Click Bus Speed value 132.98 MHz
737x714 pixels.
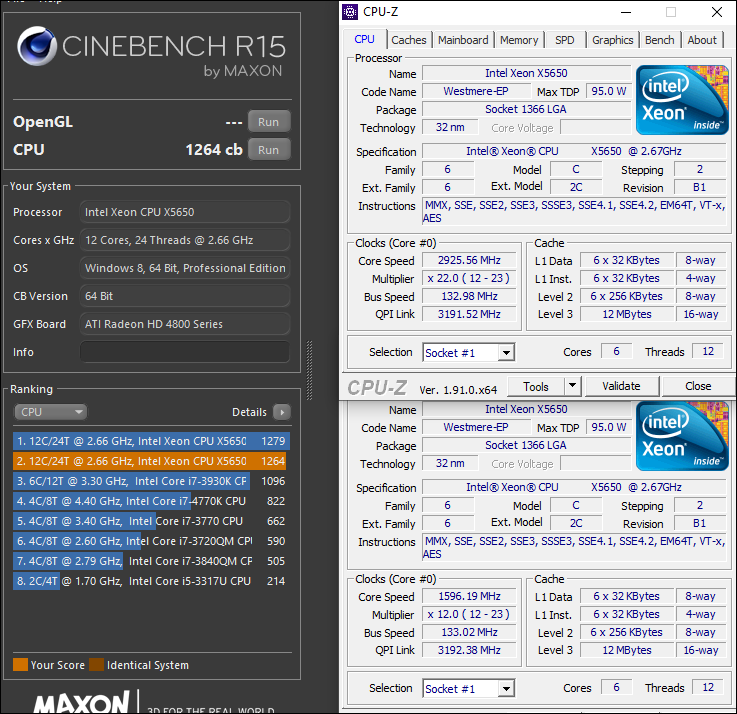point(469,296)
